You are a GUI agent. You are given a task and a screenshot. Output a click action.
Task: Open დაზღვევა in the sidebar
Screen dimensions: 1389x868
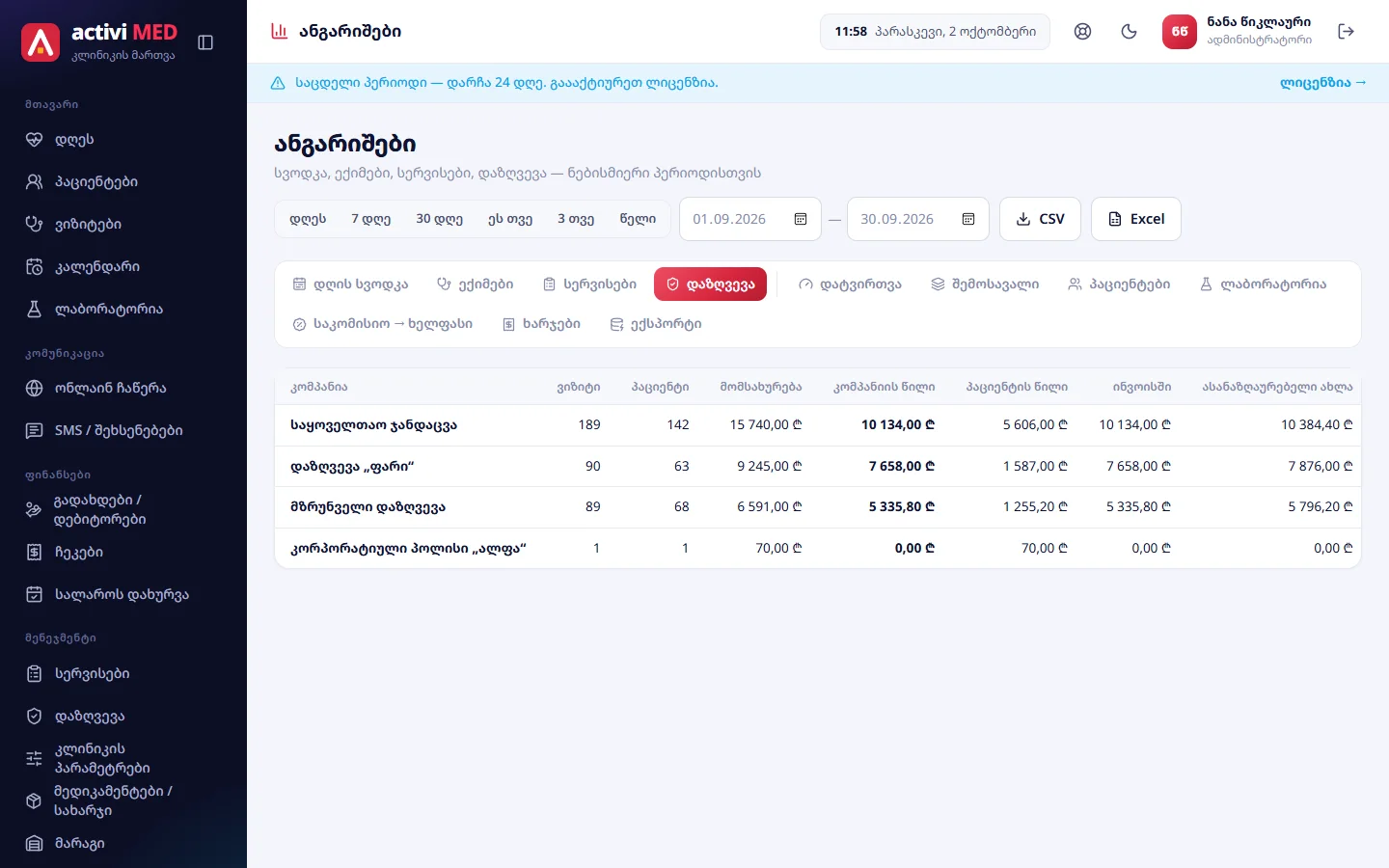(123, 717)
